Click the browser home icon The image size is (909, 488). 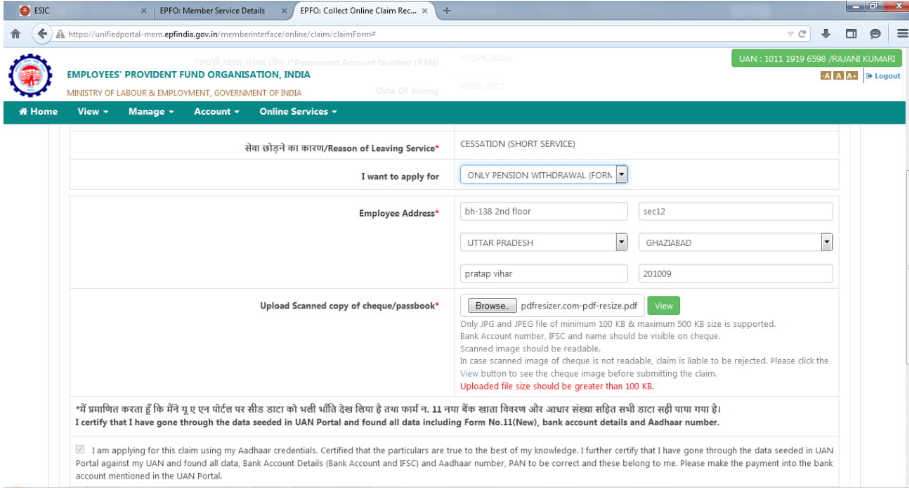[15, 33]
